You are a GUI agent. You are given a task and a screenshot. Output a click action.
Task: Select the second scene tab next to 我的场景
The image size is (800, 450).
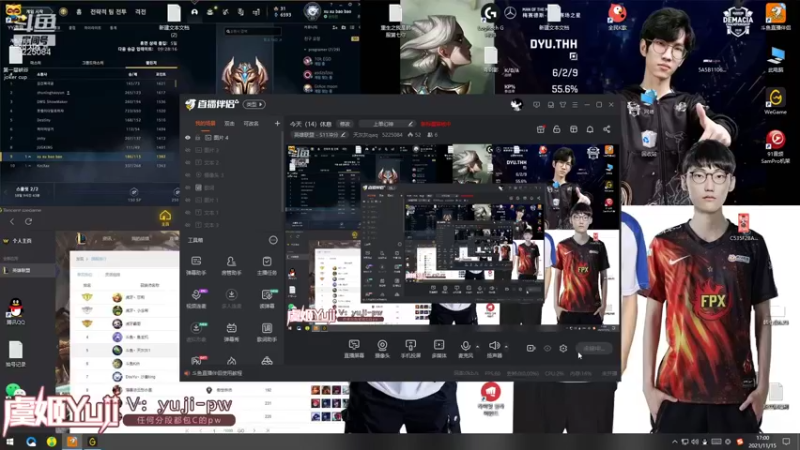click(x=230, y=123)
